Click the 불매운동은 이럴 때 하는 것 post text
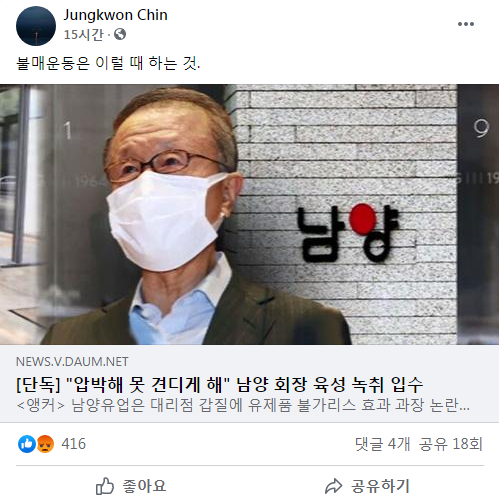 pyautogui.click(x=108, y=63)
